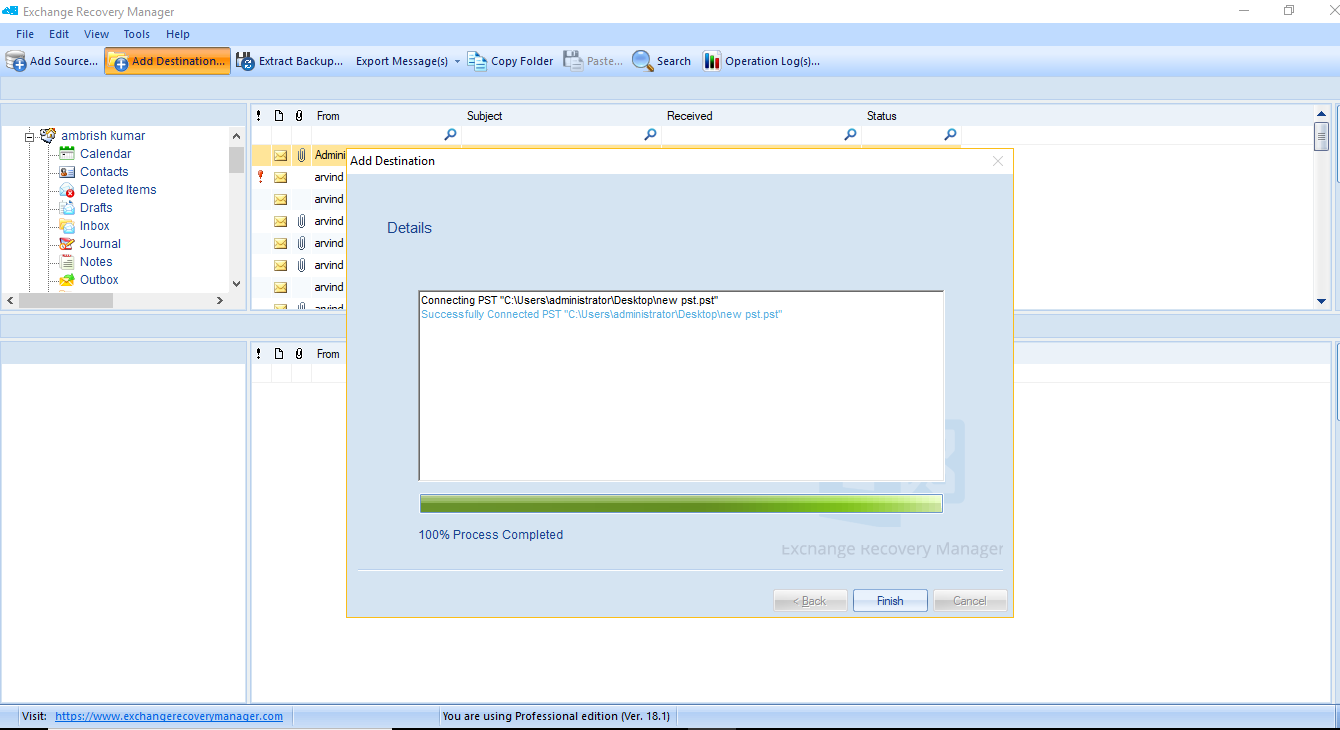The height and width of the screenshot is (730, 1340).
Task: Click the Copy Folder icon
Action: [x=477, y=61]
